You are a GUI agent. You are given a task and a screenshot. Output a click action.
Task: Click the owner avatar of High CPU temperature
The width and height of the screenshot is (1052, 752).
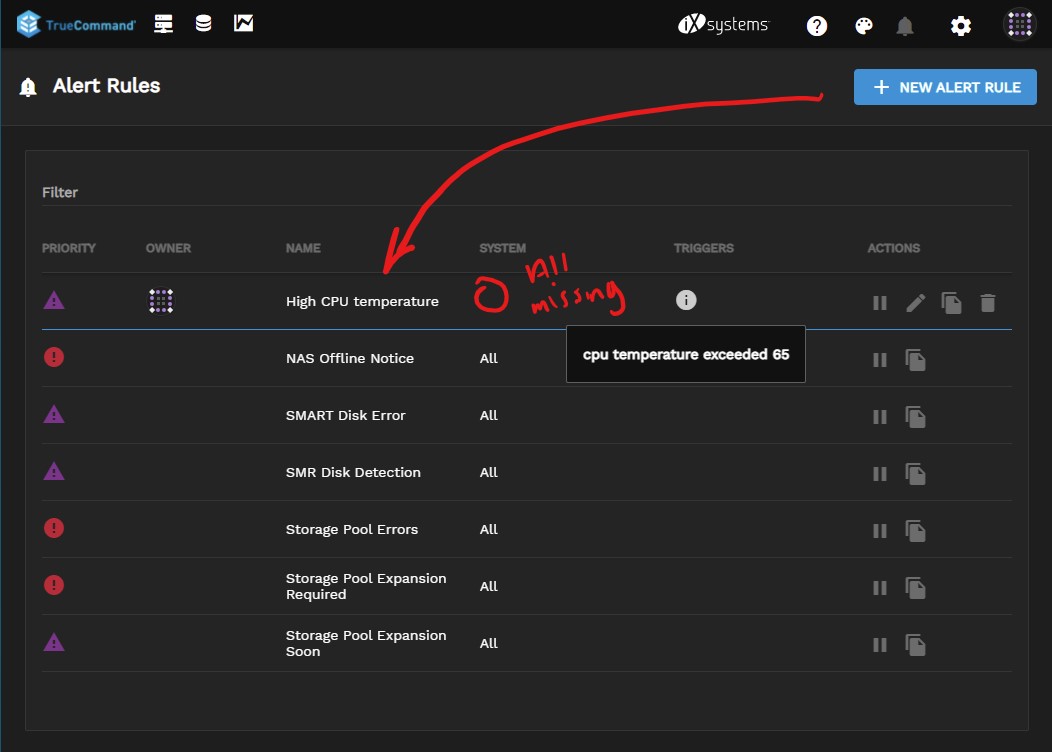[x=161, y=301]
